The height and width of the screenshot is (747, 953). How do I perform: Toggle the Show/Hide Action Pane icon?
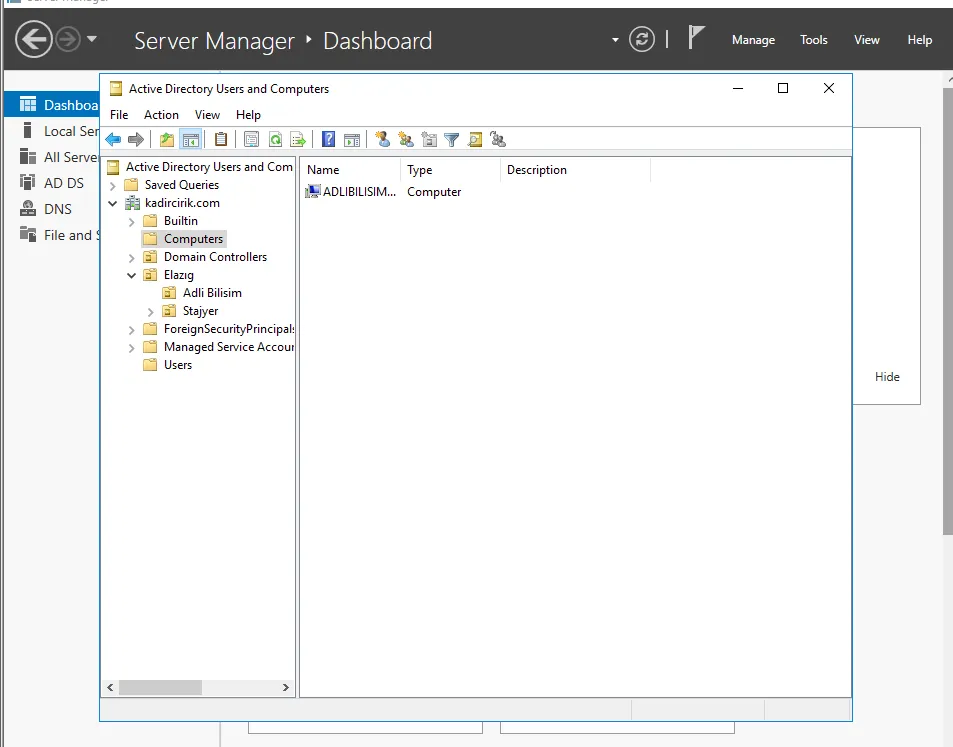pyautogui.click(x=352, y=140)
